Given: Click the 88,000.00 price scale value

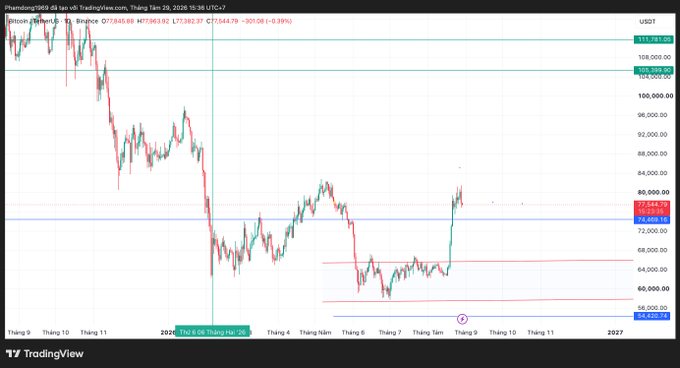Looking at the screenshot, I should tap(652, 154).
